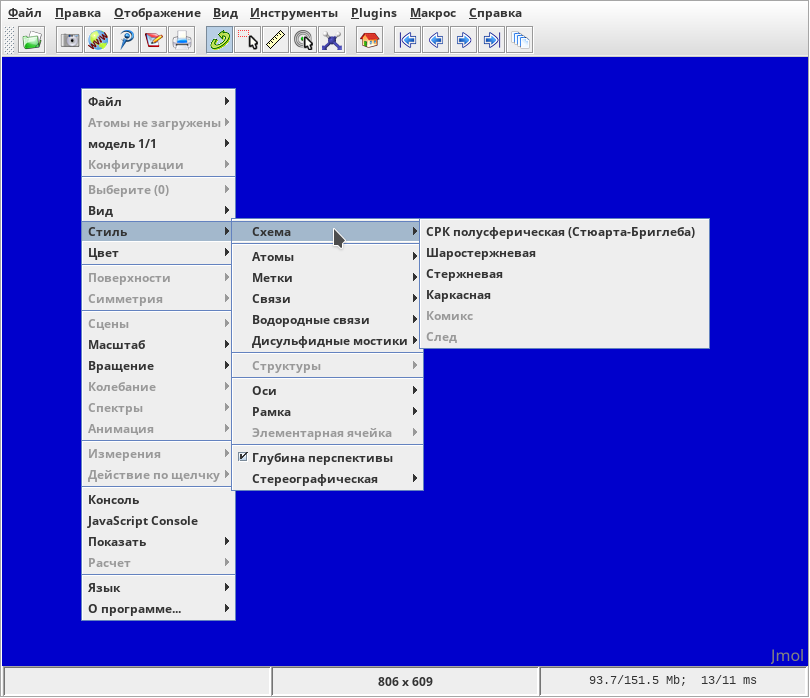Expand the Метки submenu

coord(328,278)
